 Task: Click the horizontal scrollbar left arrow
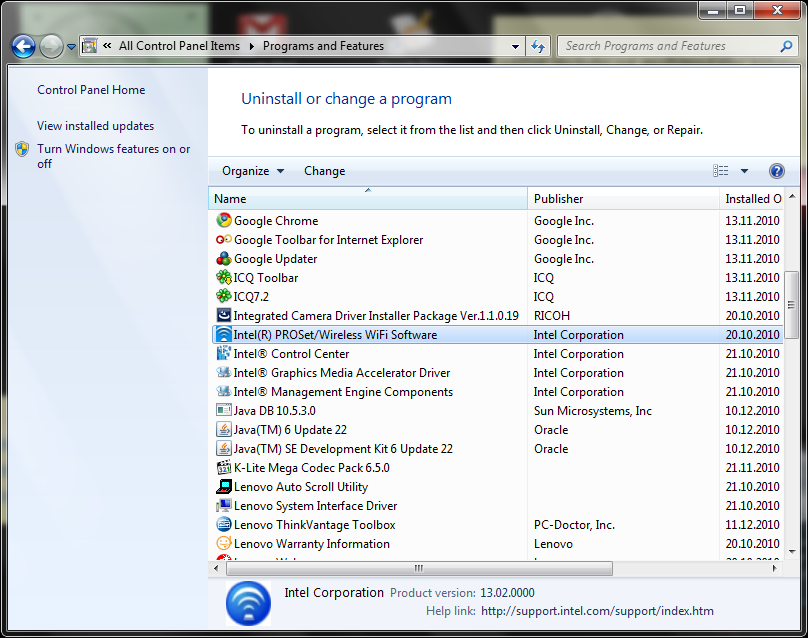[x=216, y=568]
